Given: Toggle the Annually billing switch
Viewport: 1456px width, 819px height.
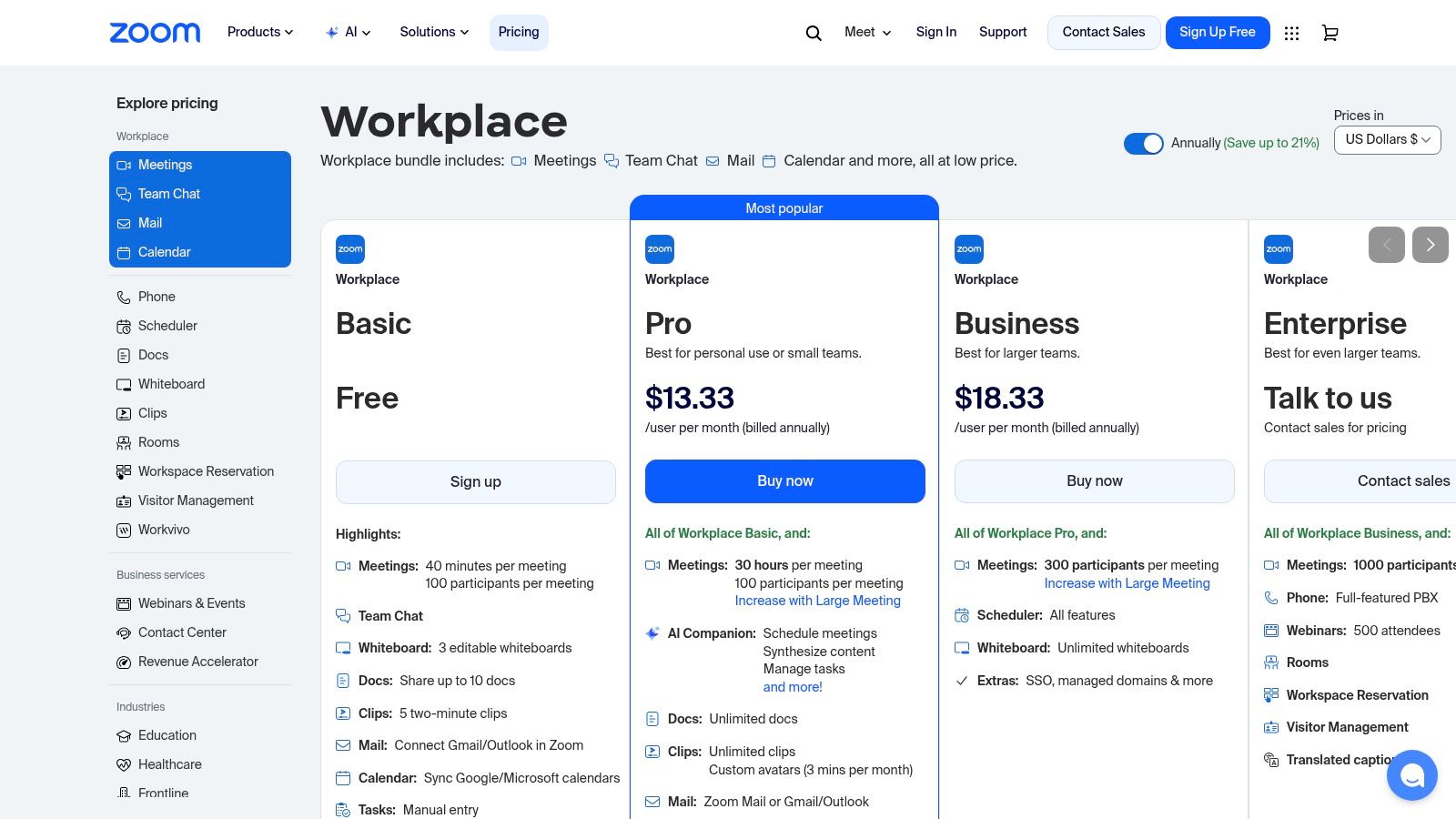Looking at the screenshot, I should pos(1144,143).
